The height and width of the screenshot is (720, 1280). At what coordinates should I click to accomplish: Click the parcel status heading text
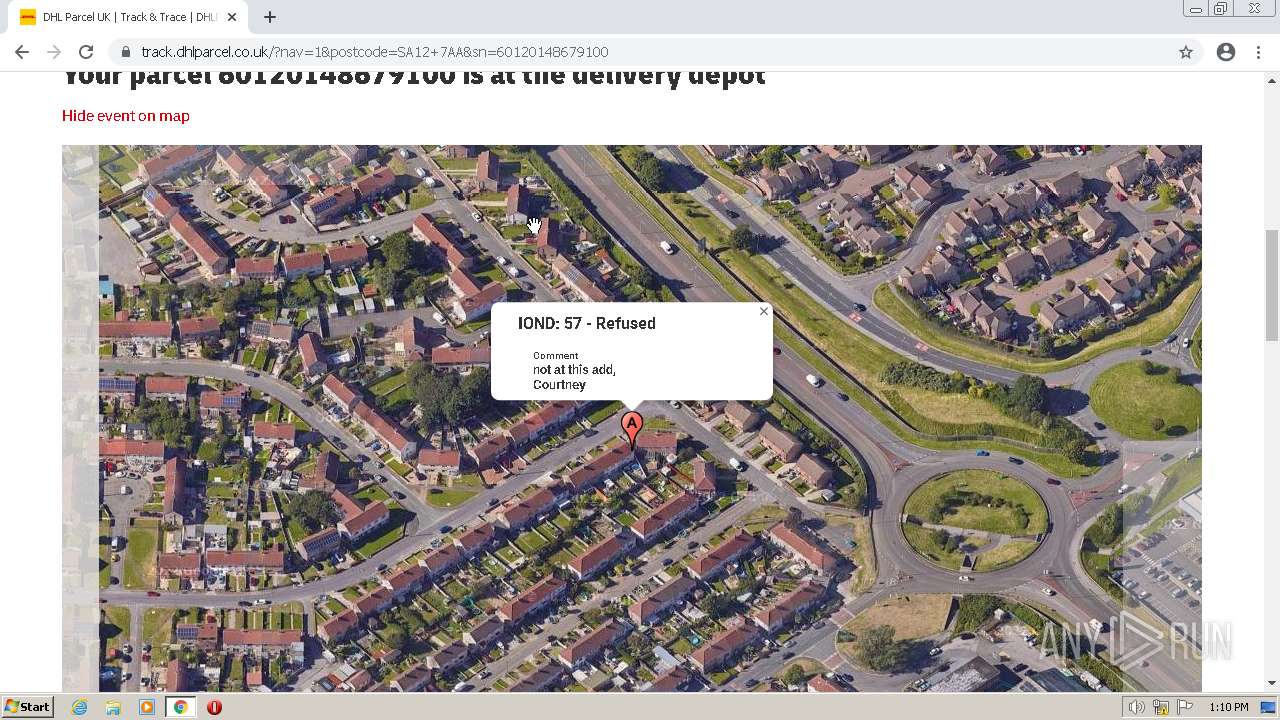coord(414,77)
